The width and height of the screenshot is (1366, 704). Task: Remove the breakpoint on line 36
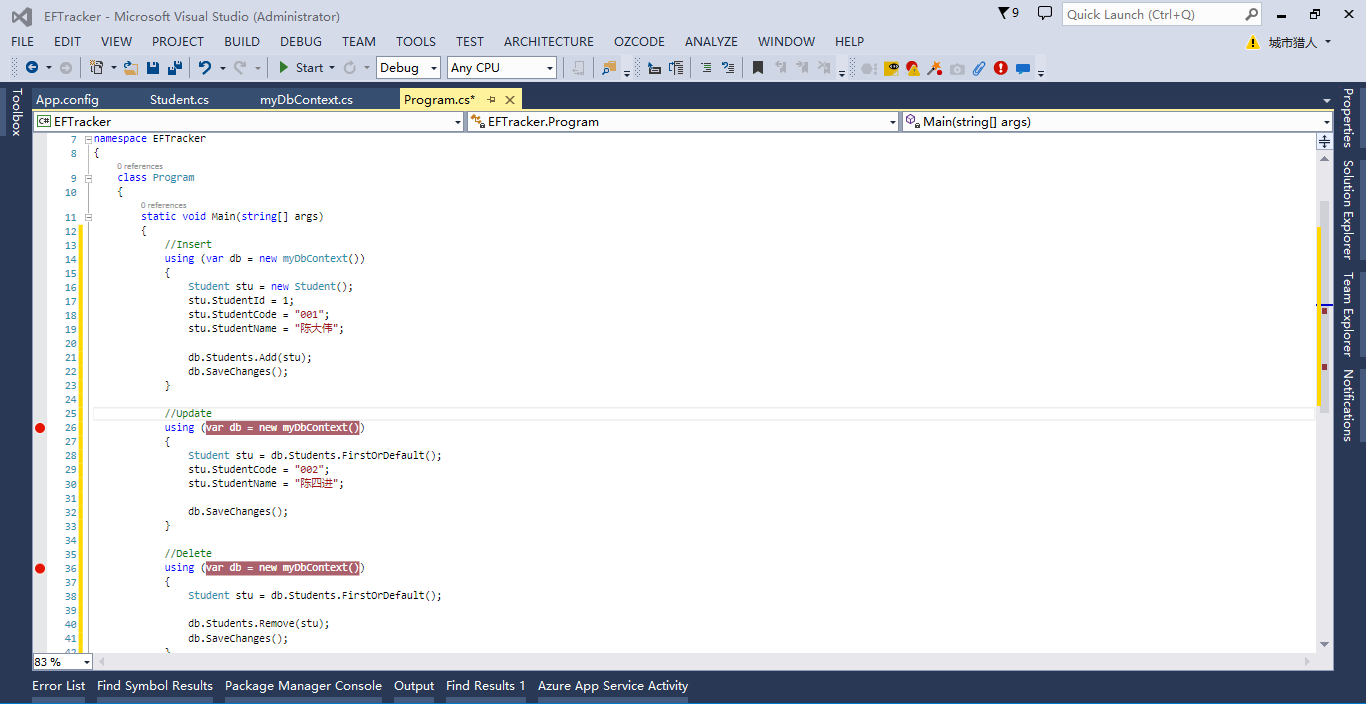40,568
